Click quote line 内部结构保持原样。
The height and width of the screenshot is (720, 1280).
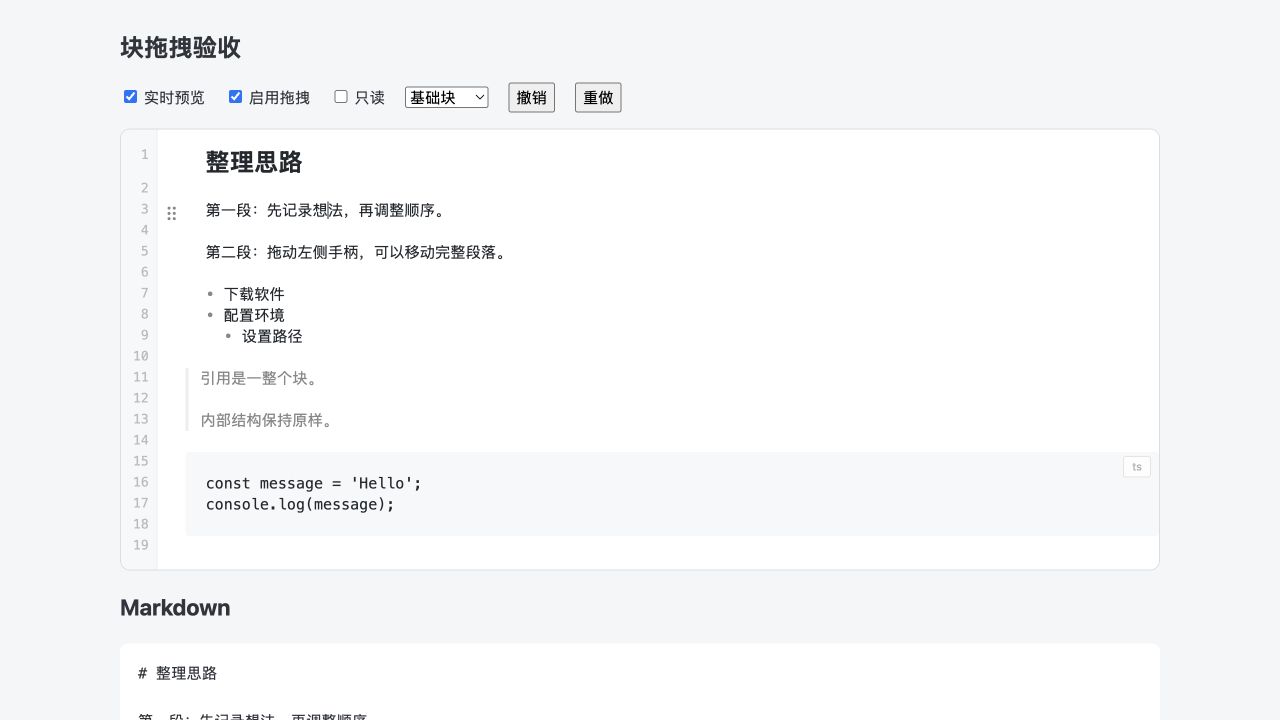(267, 420)
